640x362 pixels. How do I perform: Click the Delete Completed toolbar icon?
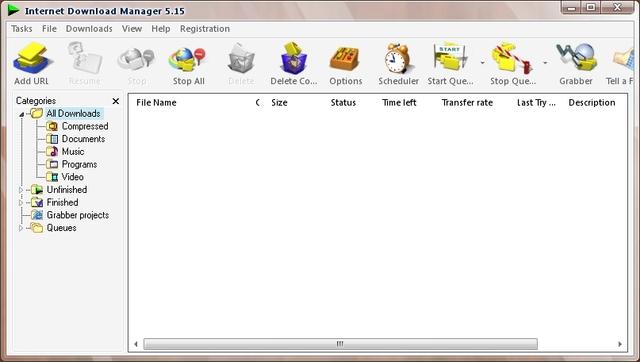[x=293, y=58]
